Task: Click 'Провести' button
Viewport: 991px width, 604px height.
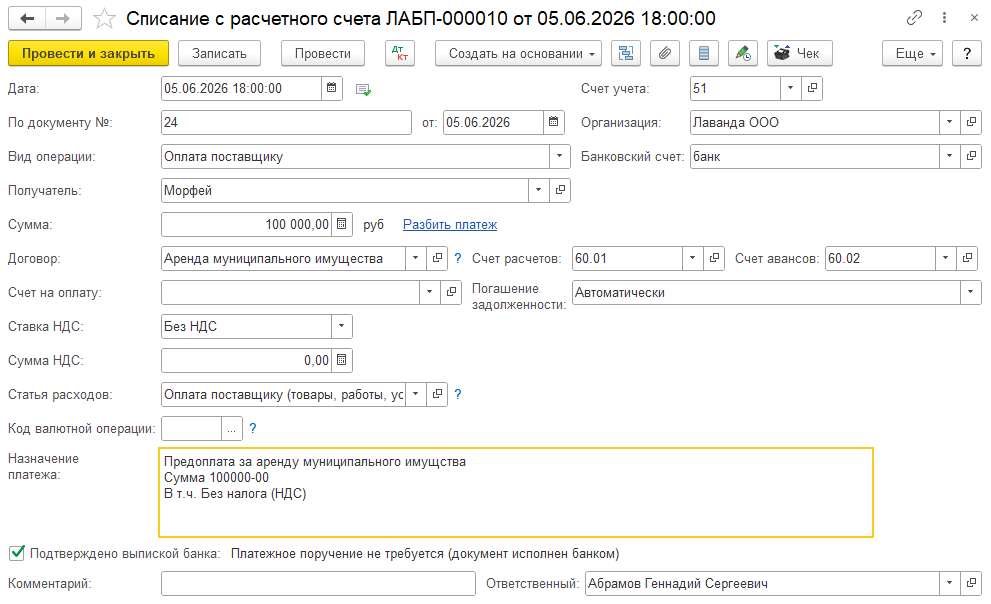Action: 323,54
